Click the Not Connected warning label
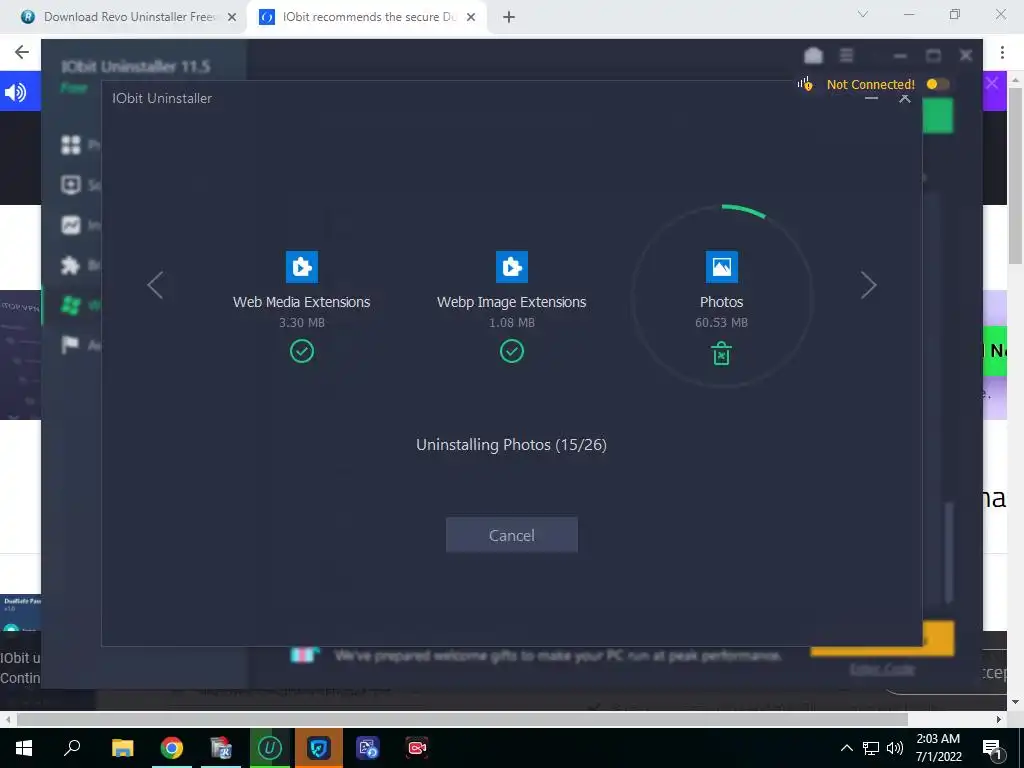 [x=871, y=84]
